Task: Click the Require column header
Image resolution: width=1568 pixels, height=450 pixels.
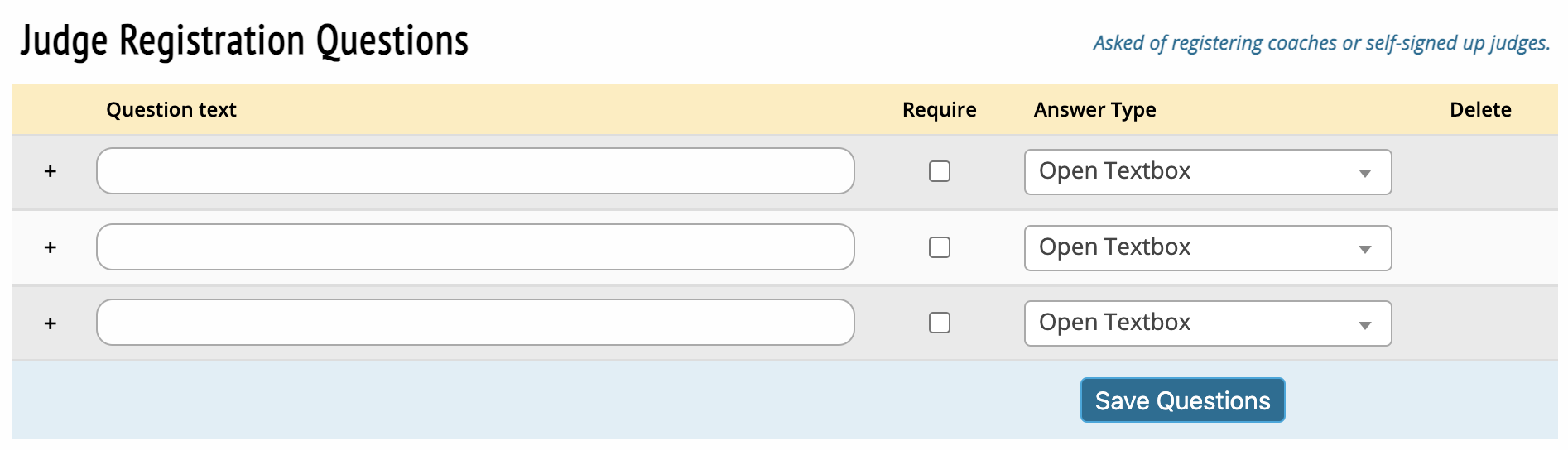Action: (939, 110)
